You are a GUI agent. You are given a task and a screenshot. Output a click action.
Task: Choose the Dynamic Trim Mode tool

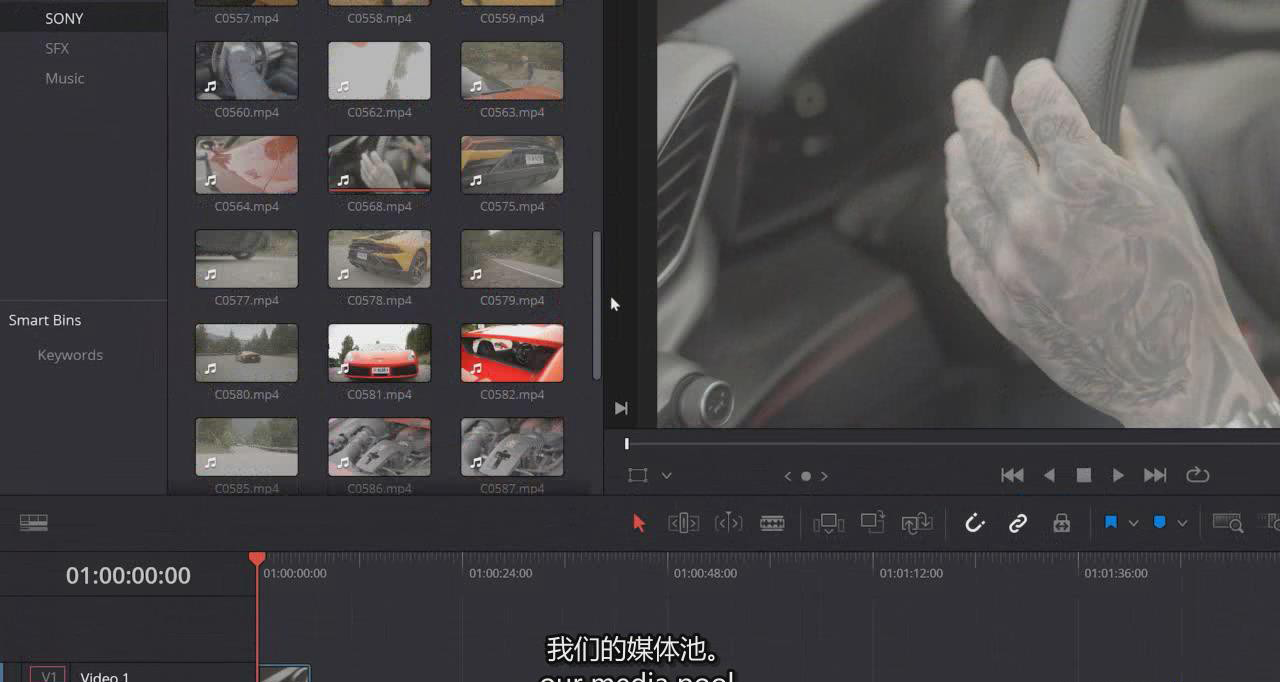click(x=728, y=523)
